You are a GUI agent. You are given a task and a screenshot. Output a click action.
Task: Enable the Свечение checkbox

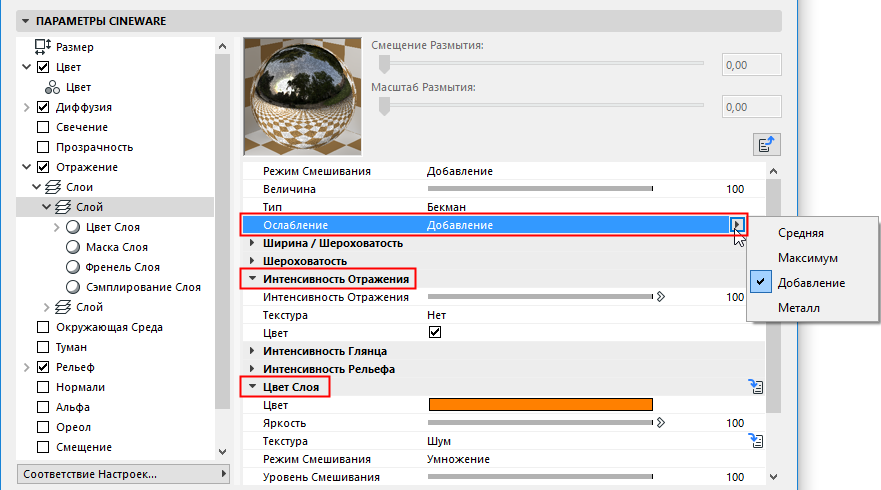pos(43,127)
